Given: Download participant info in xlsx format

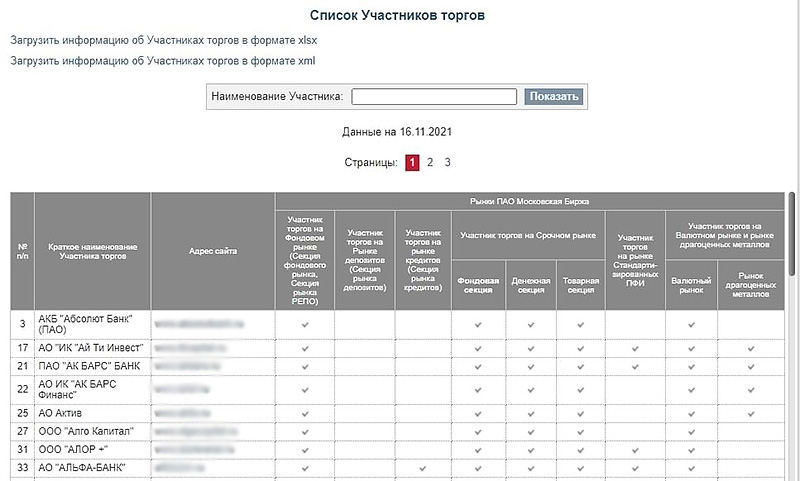Looking at the screenshot, I should click(x=164, y=40).
